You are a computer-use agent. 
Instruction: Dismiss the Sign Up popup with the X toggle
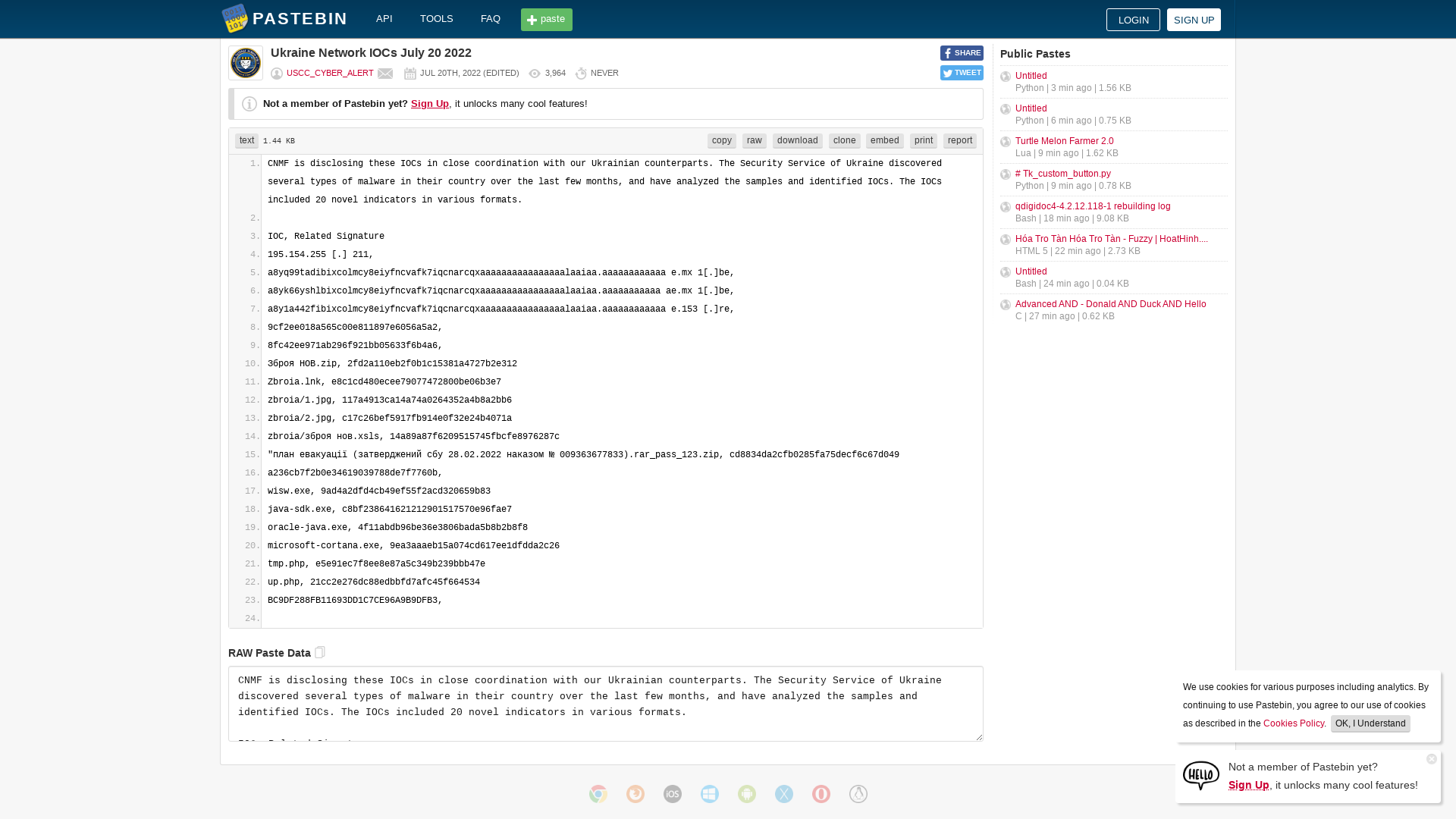point(1432,758)
